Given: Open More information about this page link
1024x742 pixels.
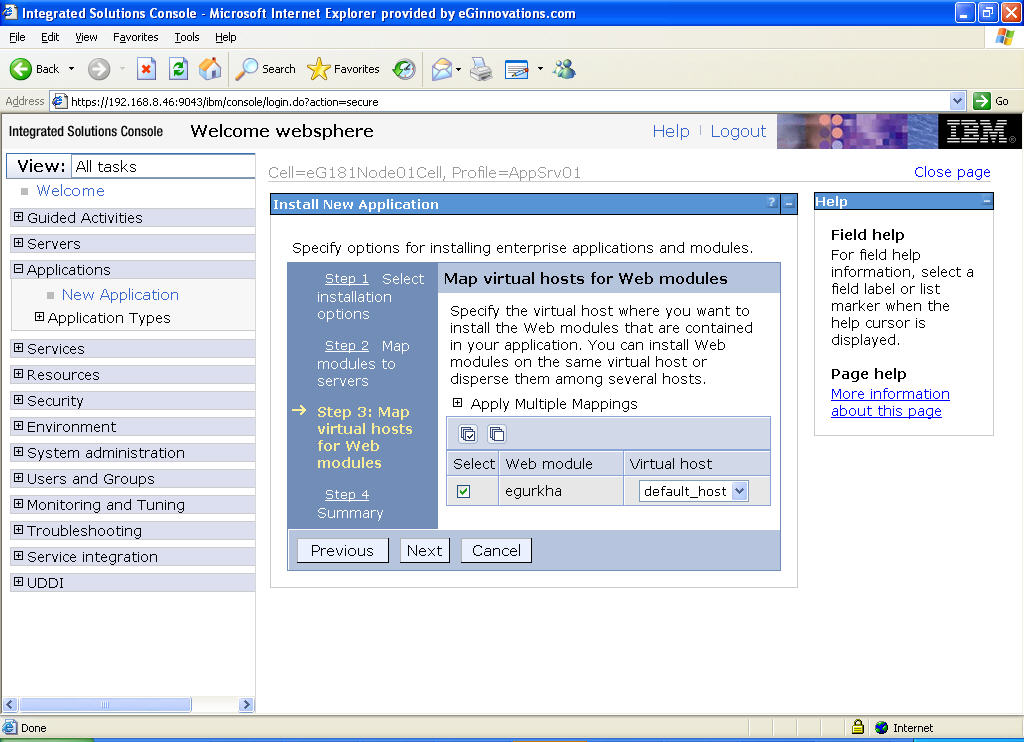Looking at the screenshot, I should [x=890, y=402].
